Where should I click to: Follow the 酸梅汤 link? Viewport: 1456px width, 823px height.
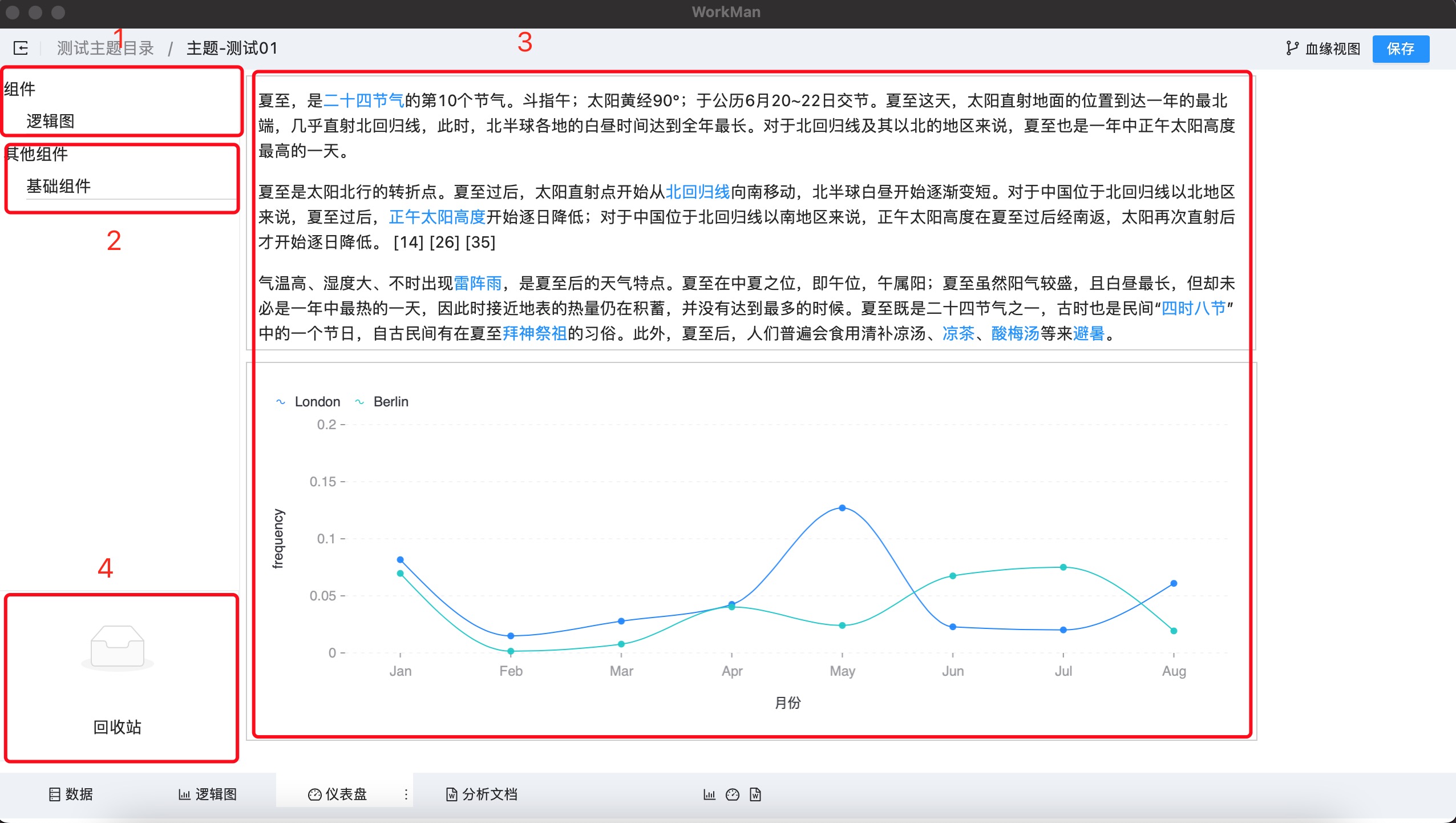1016,333
